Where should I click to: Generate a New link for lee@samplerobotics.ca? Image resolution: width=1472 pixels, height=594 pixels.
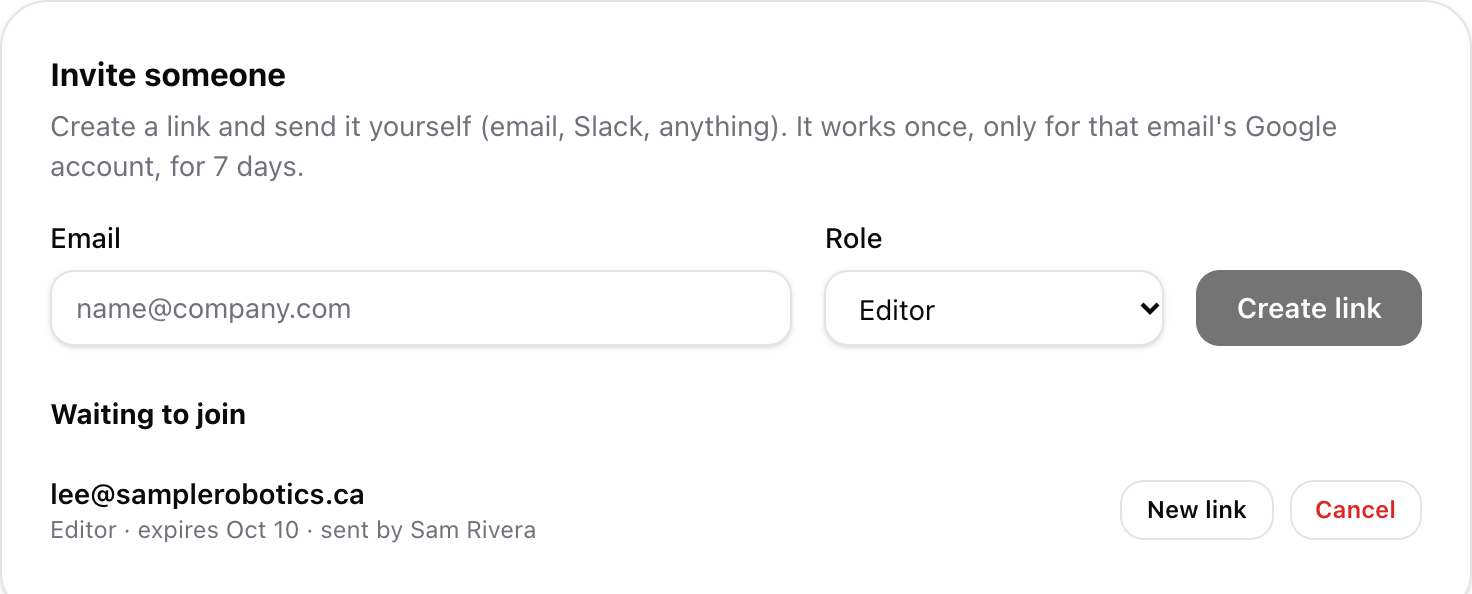click(1197, 510)
